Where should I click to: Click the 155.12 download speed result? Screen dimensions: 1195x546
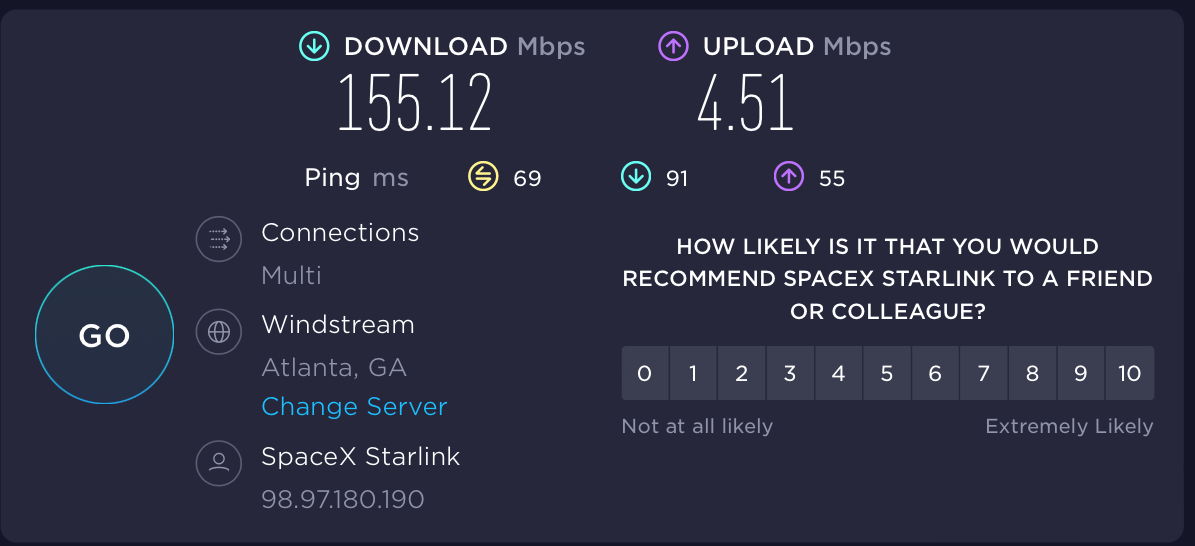pyautogui.click(x=415, y=103)
